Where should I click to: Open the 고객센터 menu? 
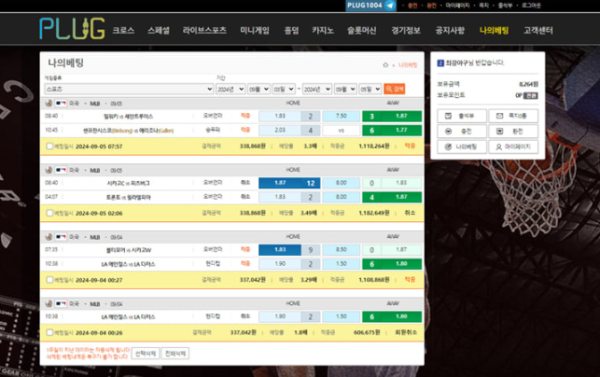538,30
